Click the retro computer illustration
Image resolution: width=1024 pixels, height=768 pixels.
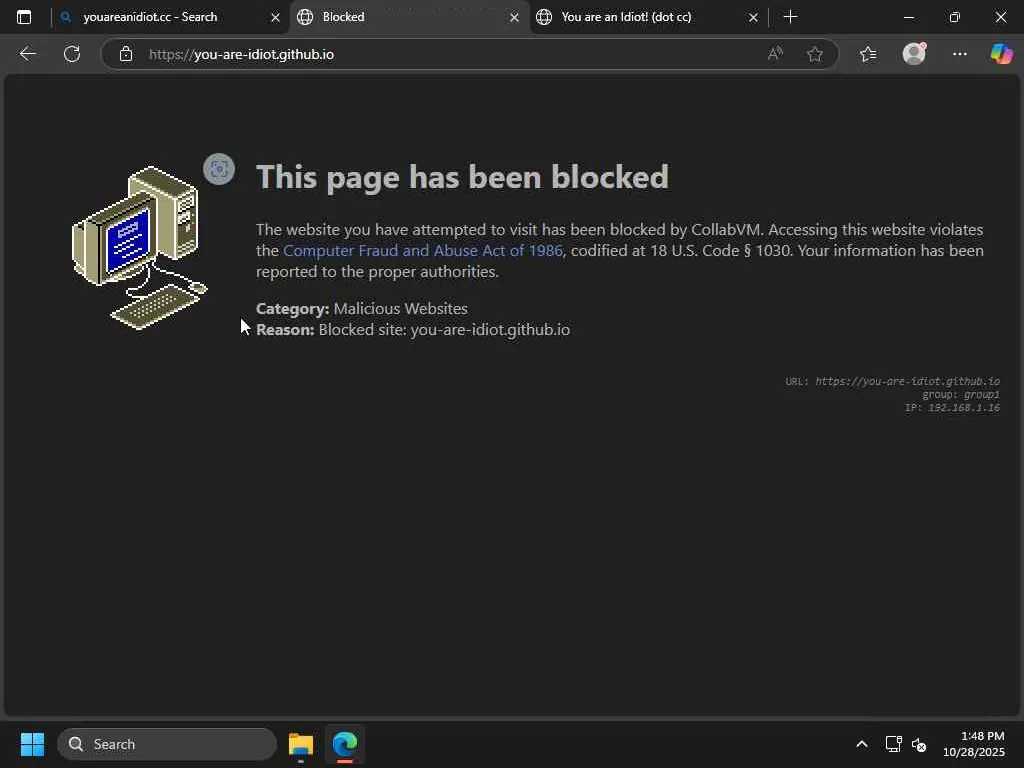click(139, 248)
